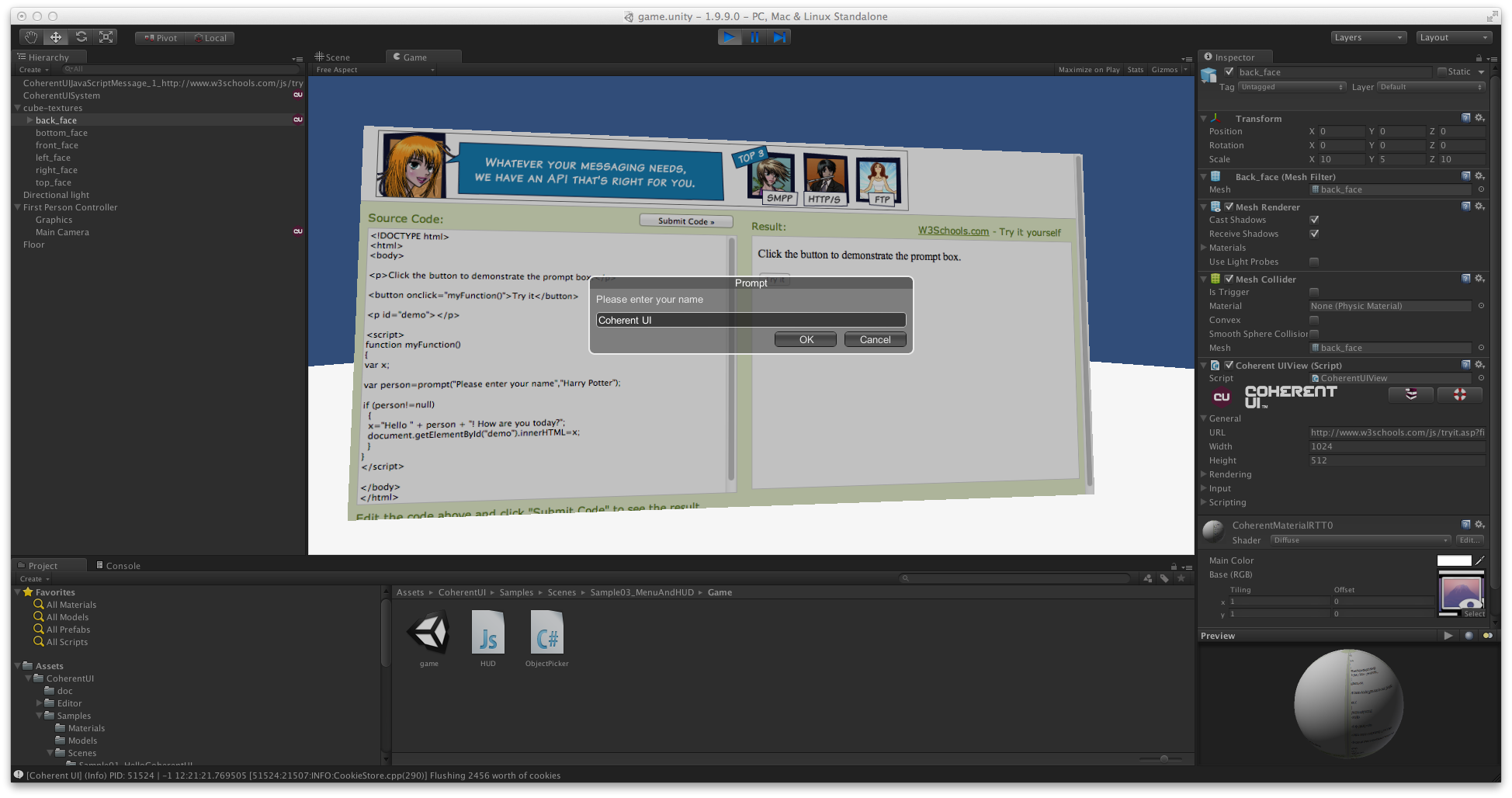Click the Pause playback button

754,37
